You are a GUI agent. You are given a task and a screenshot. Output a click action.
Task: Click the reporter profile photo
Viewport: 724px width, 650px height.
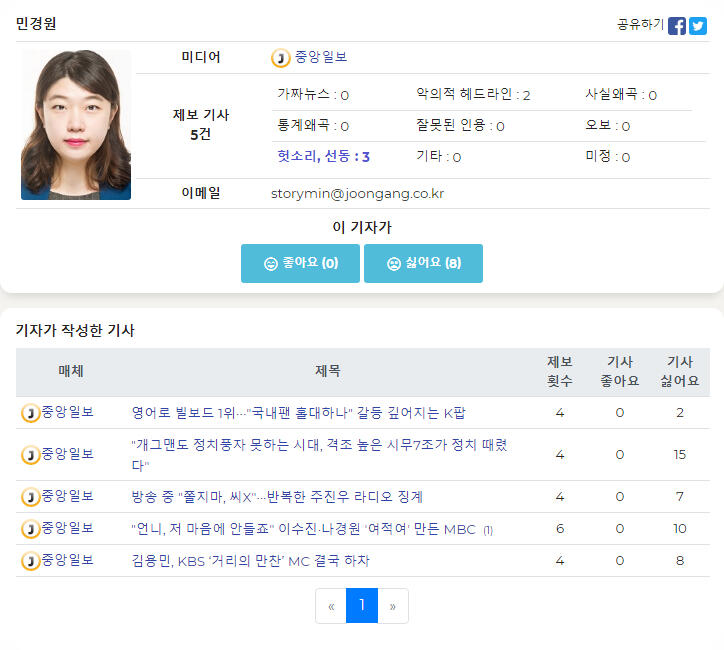click(x=76, y=125)
